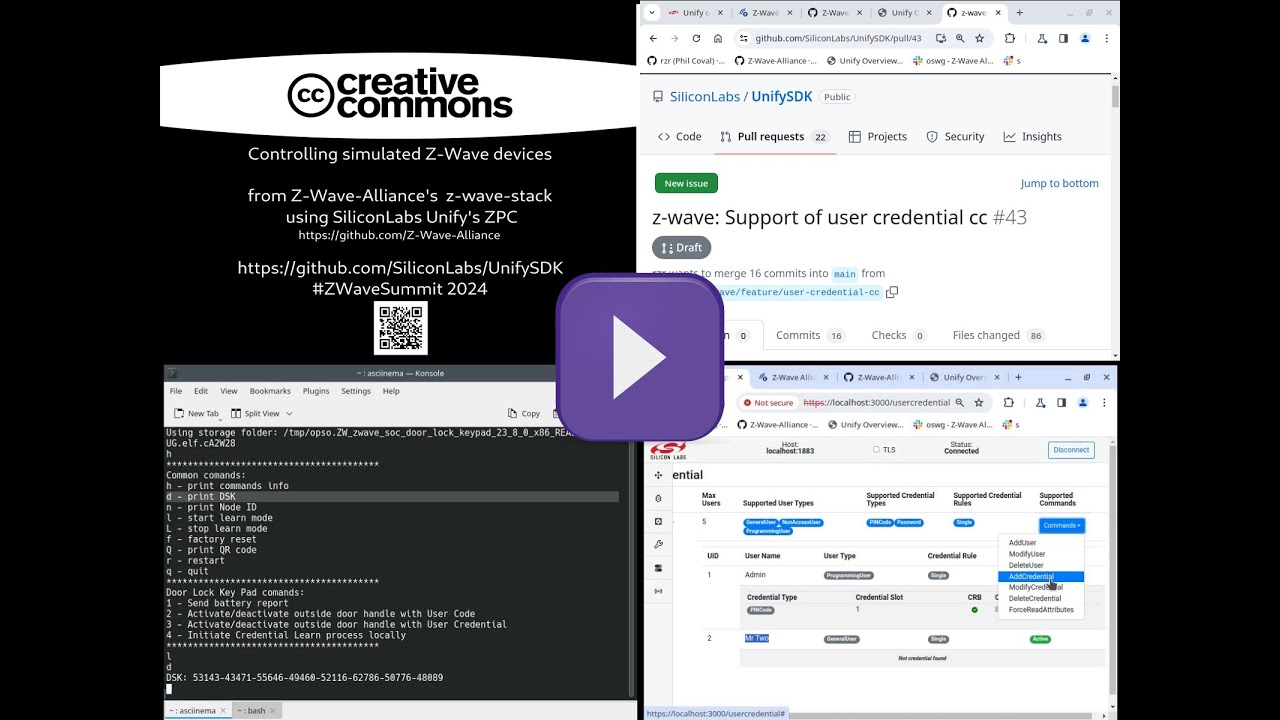Screen dimensions: 1280x720
Task: Open new tab in GitHub browser window
Action: (x=1019, y=13)
